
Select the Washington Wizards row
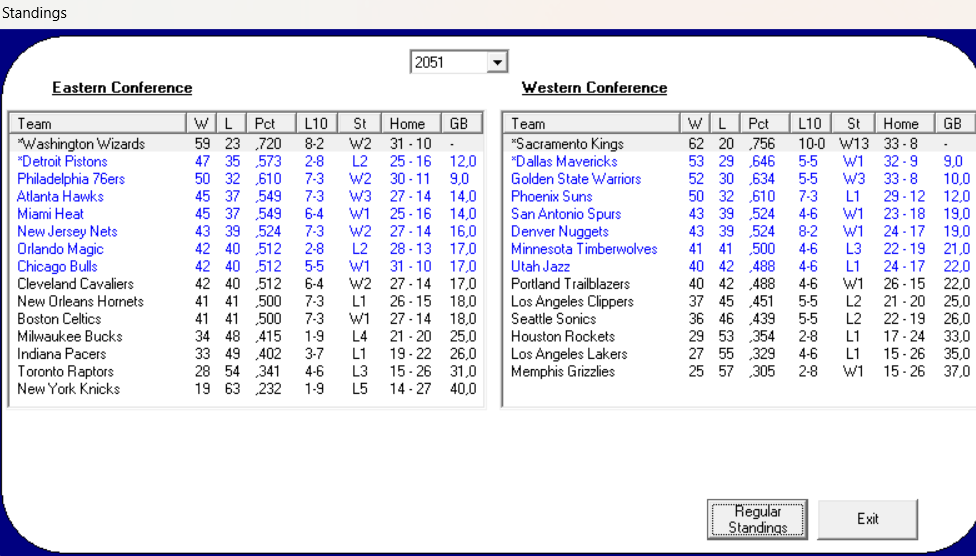pos(246,144)
